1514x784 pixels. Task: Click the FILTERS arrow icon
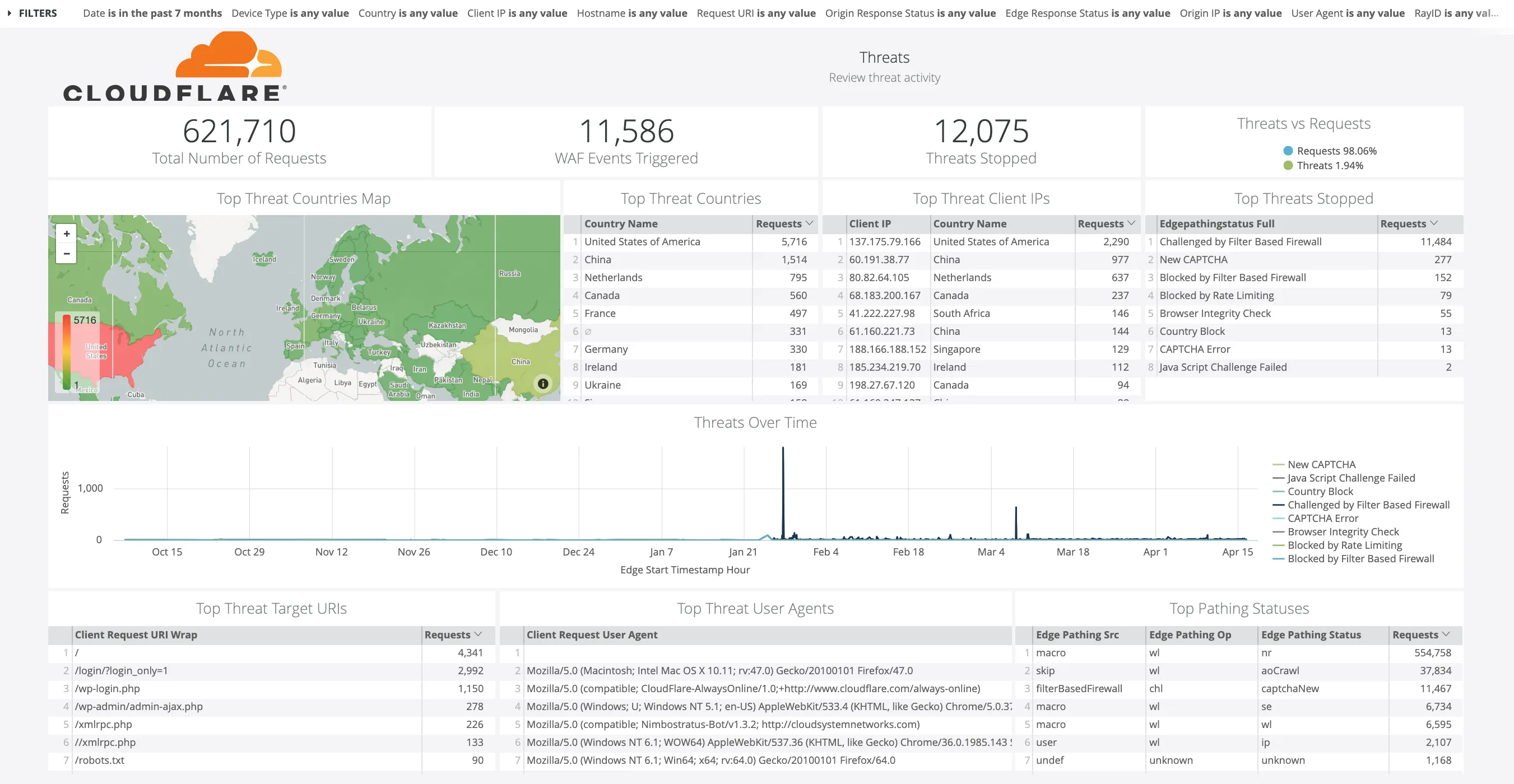click(x=9, y=13)
